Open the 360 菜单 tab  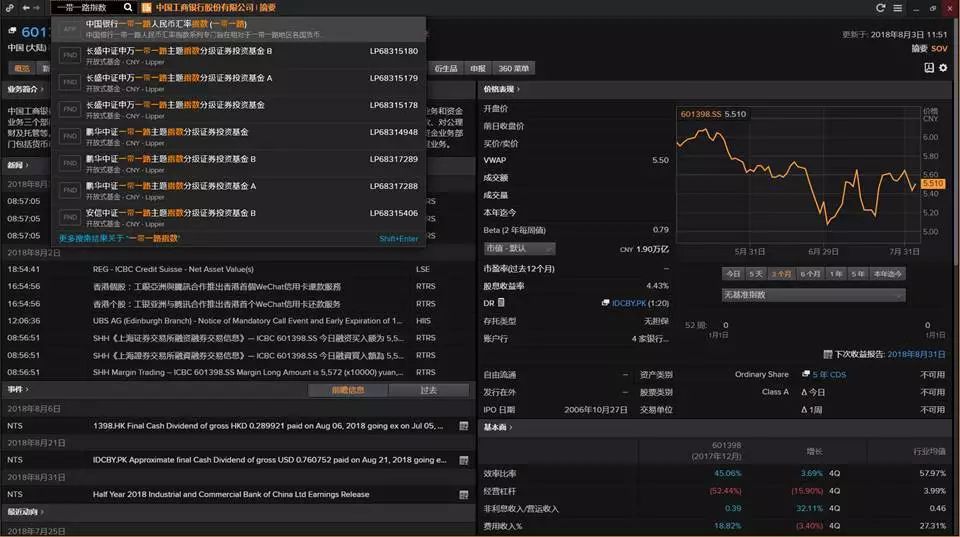[513, 68]
